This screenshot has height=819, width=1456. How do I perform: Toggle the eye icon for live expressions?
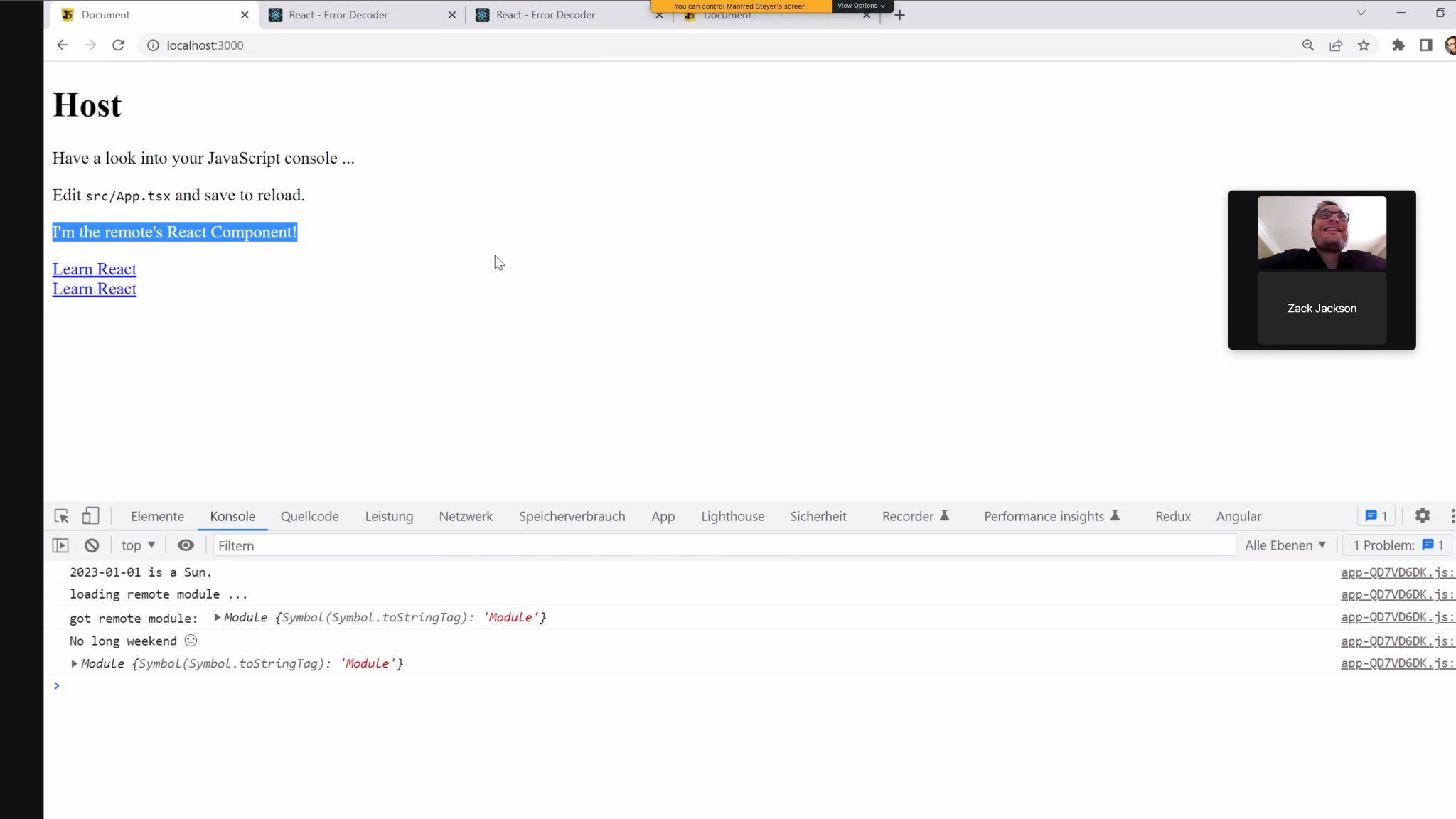[x=186, y=545]
